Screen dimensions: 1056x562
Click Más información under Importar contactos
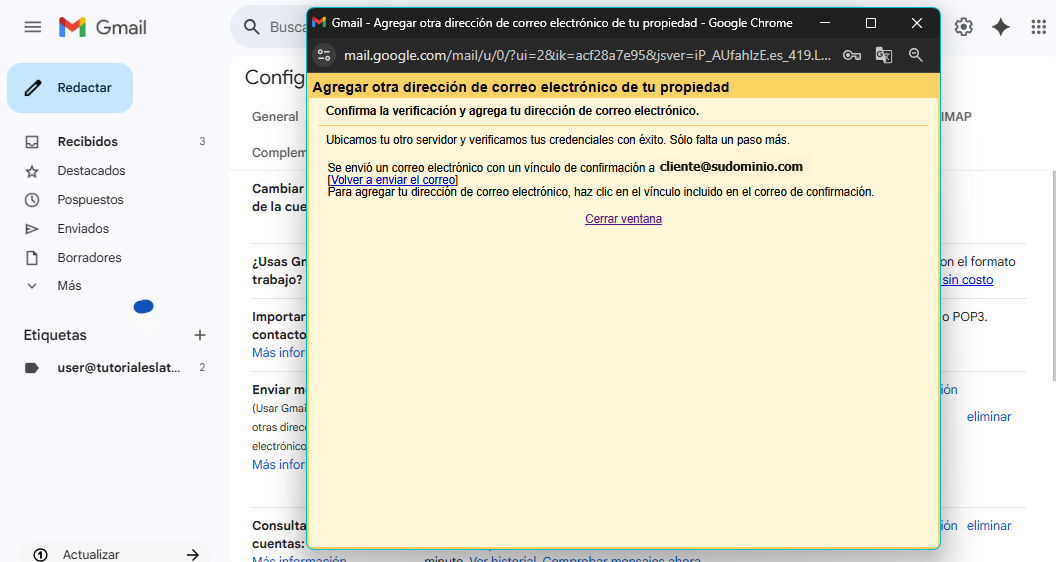pos(279,352)
